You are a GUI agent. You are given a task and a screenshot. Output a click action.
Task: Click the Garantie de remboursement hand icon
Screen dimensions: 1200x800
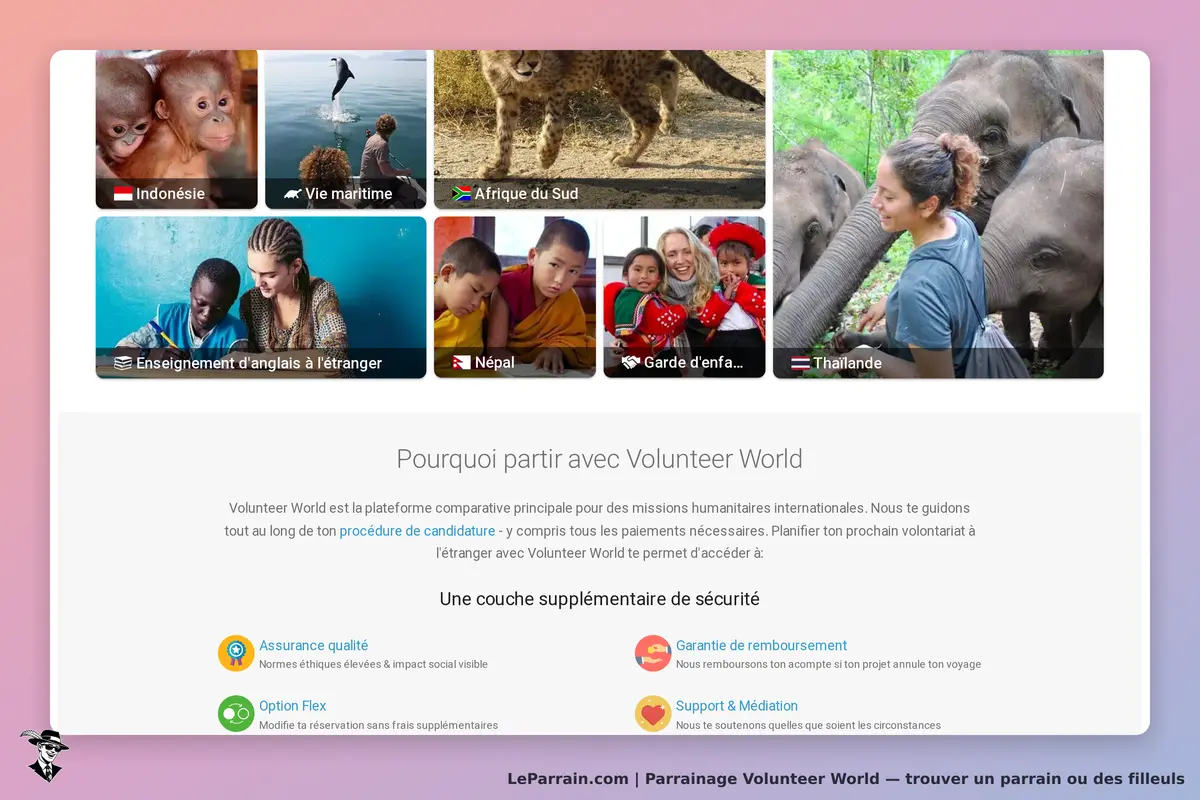click(x=653, y=653)
